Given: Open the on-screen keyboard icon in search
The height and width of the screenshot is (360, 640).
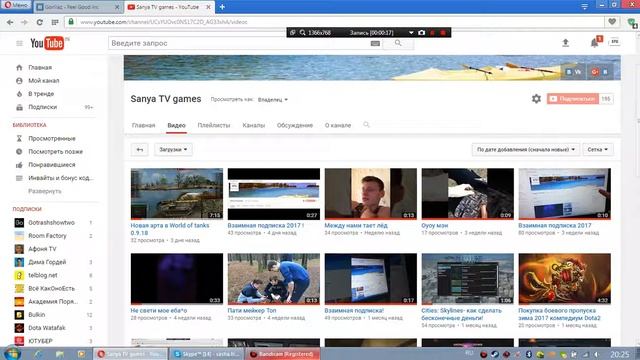Looking at the screenshot, I should point(375,43).
